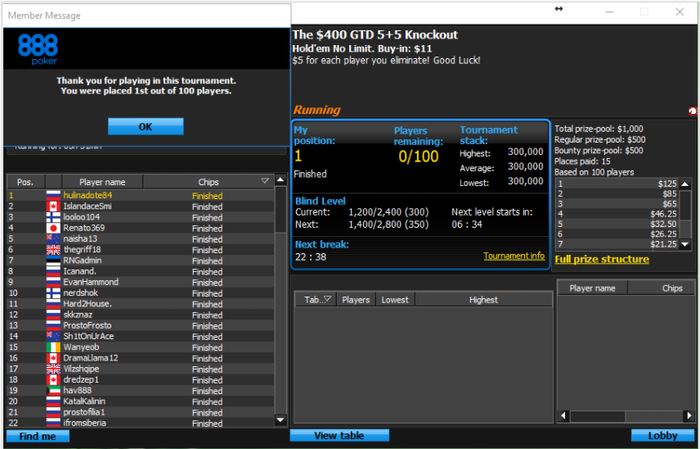
Task: Click the Find me button
Action: point(38,436)
